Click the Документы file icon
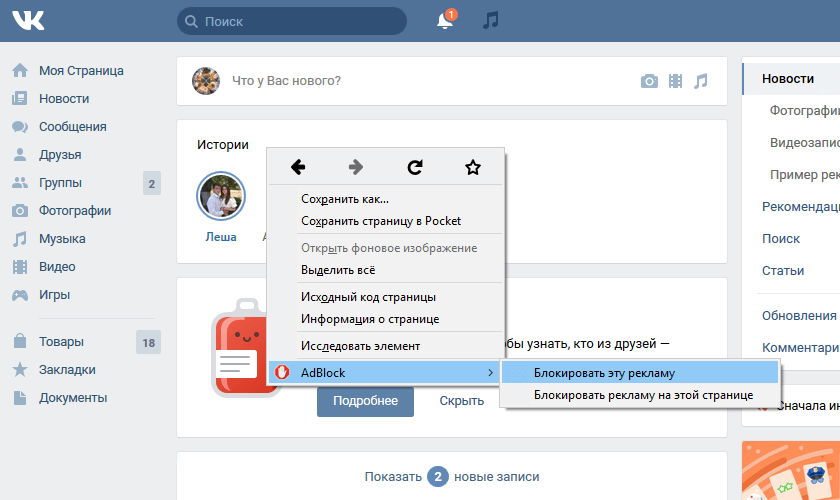The image size is (840, 500). (20, 398)
